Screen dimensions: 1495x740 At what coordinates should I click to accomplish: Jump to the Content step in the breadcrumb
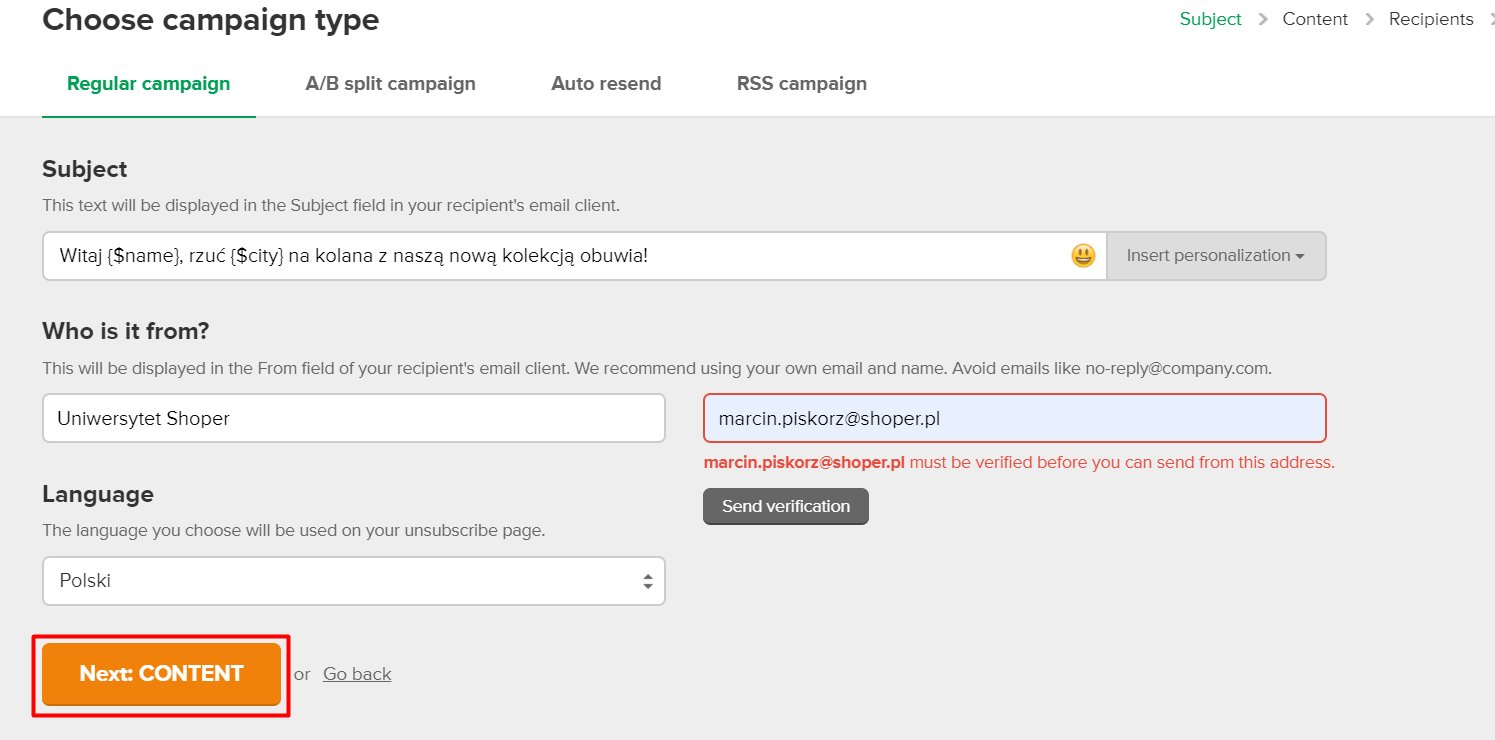1315,20
